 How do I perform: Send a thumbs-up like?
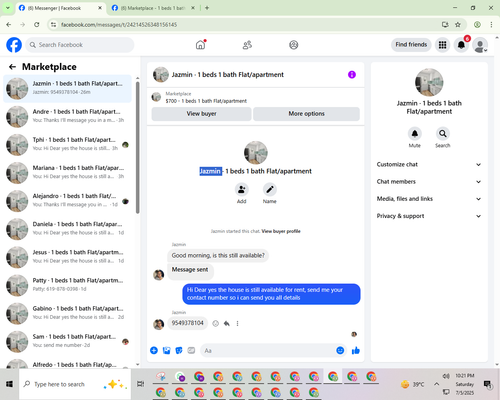(x=356, y=350)
